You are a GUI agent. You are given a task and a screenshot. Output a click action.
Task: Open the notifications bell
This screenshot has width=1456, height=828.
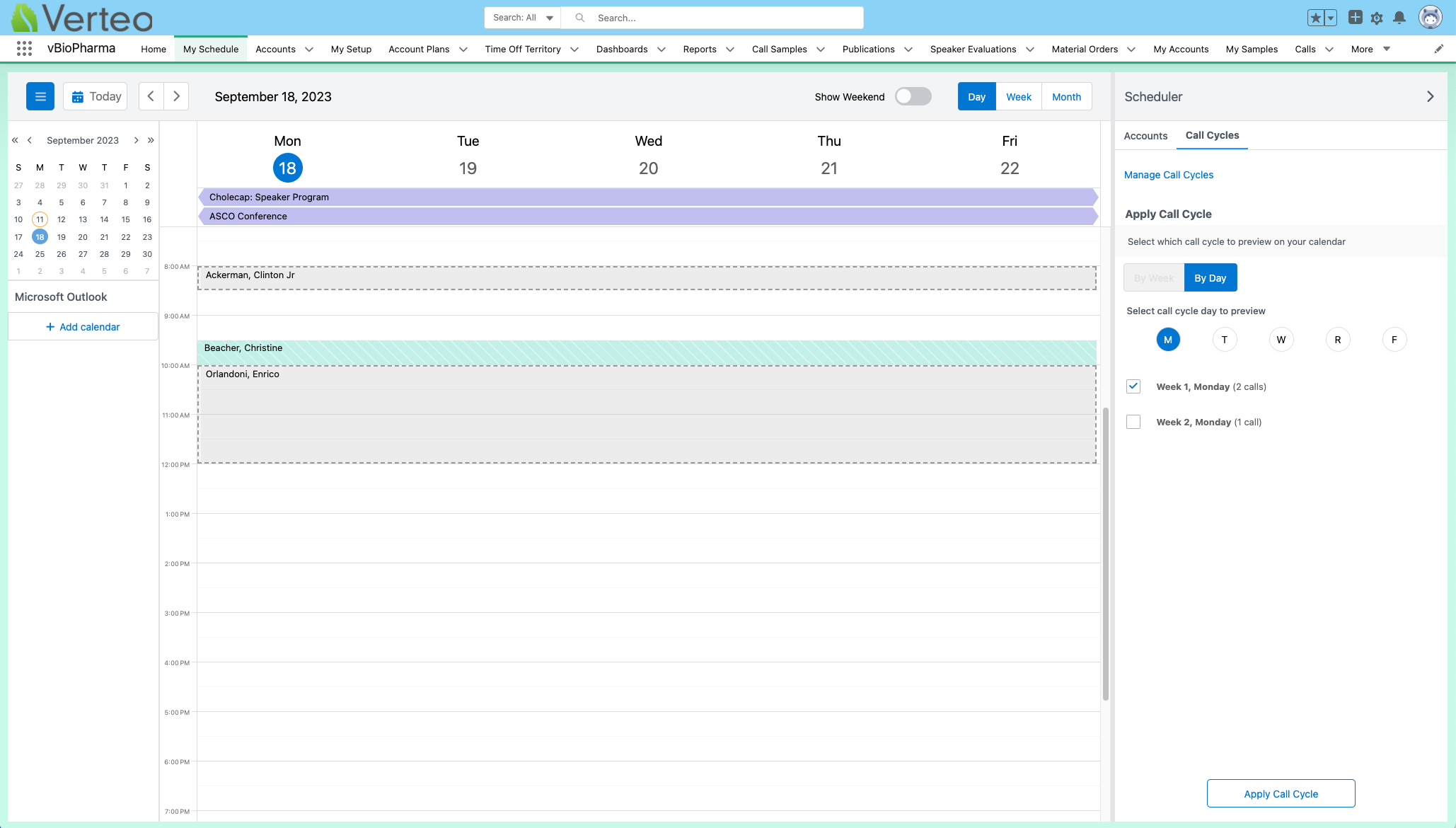pos(1399,17)
